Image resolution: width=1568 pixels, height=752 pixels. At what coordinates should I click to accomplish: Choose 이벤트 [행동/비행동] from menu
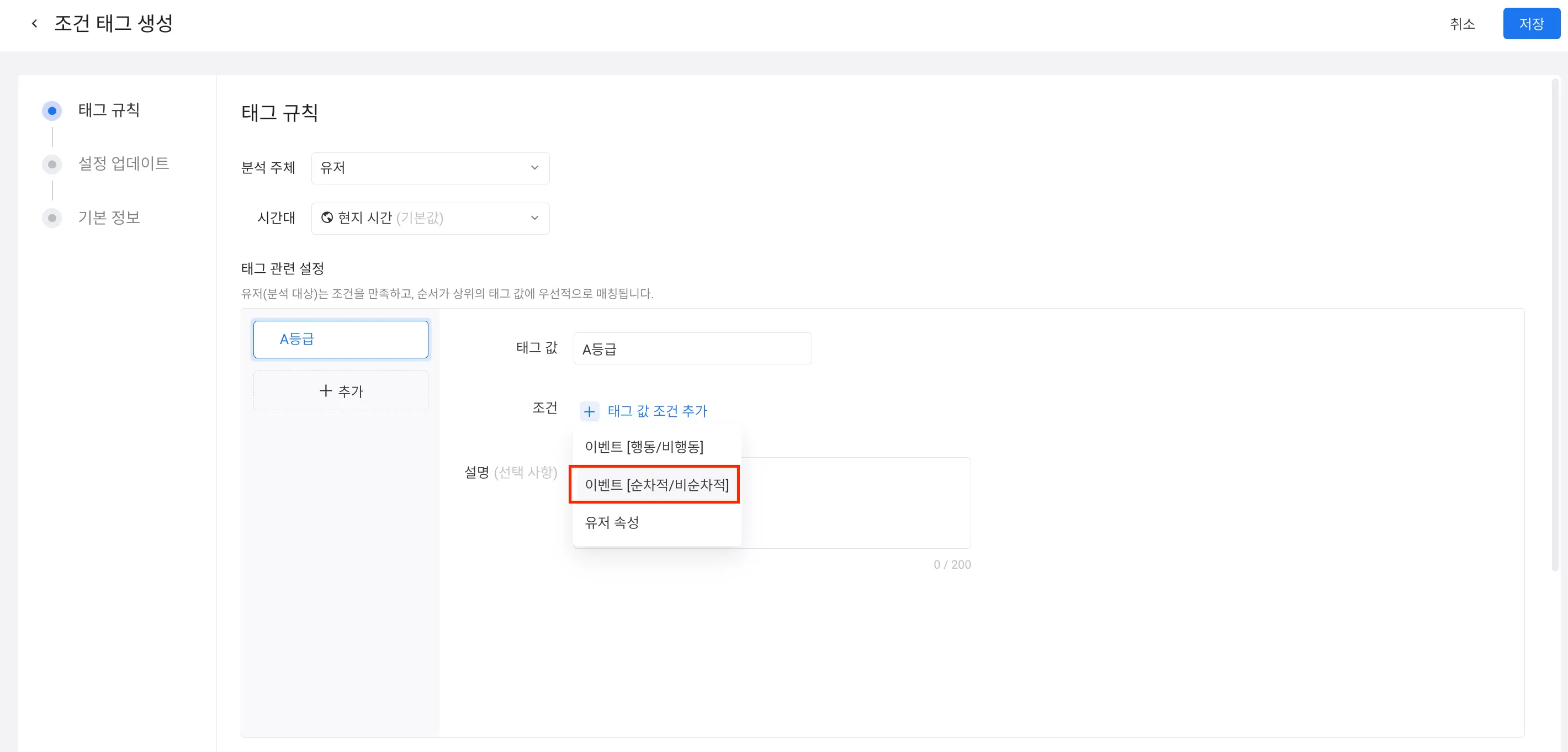[656, 447]
